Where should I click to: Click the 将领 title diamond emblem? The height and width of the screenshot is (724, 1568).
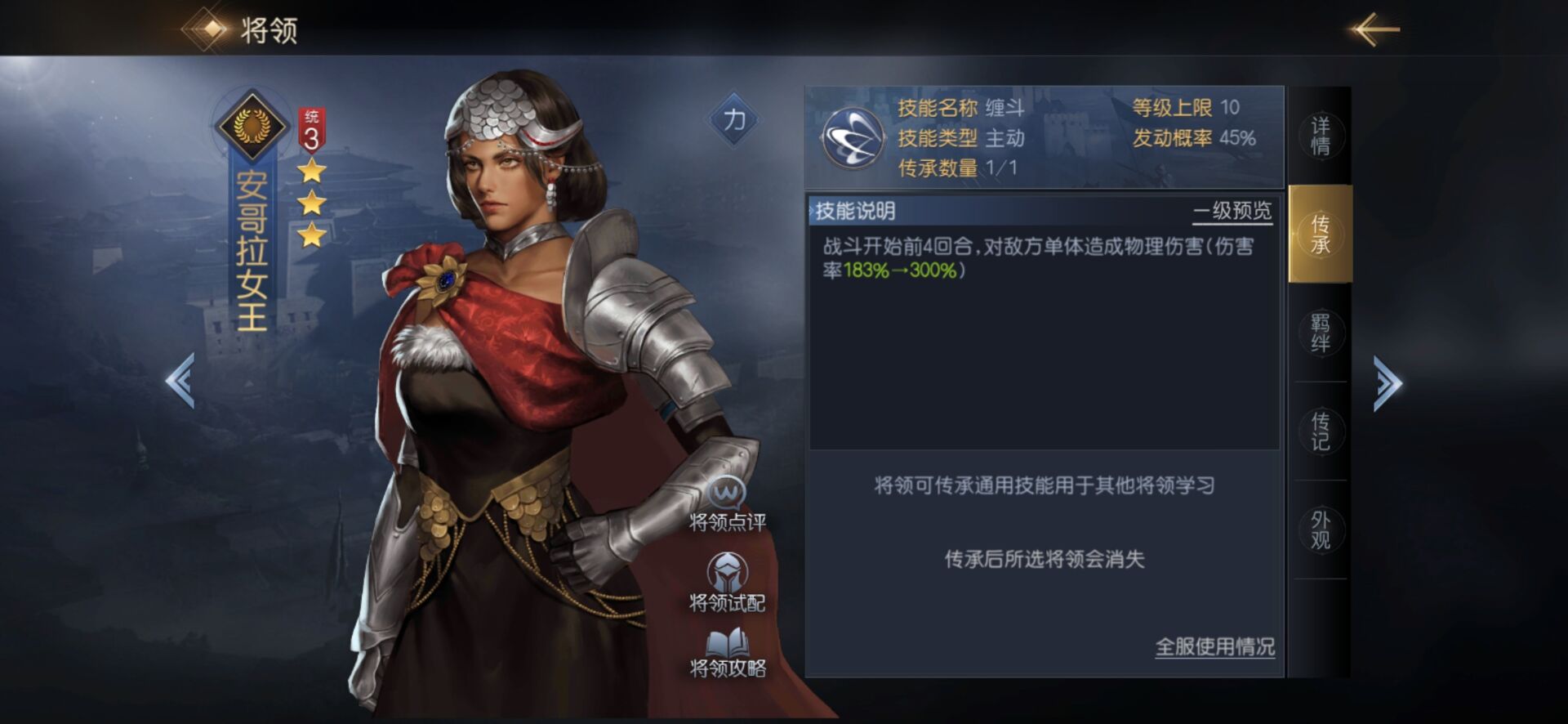point(212,29)
